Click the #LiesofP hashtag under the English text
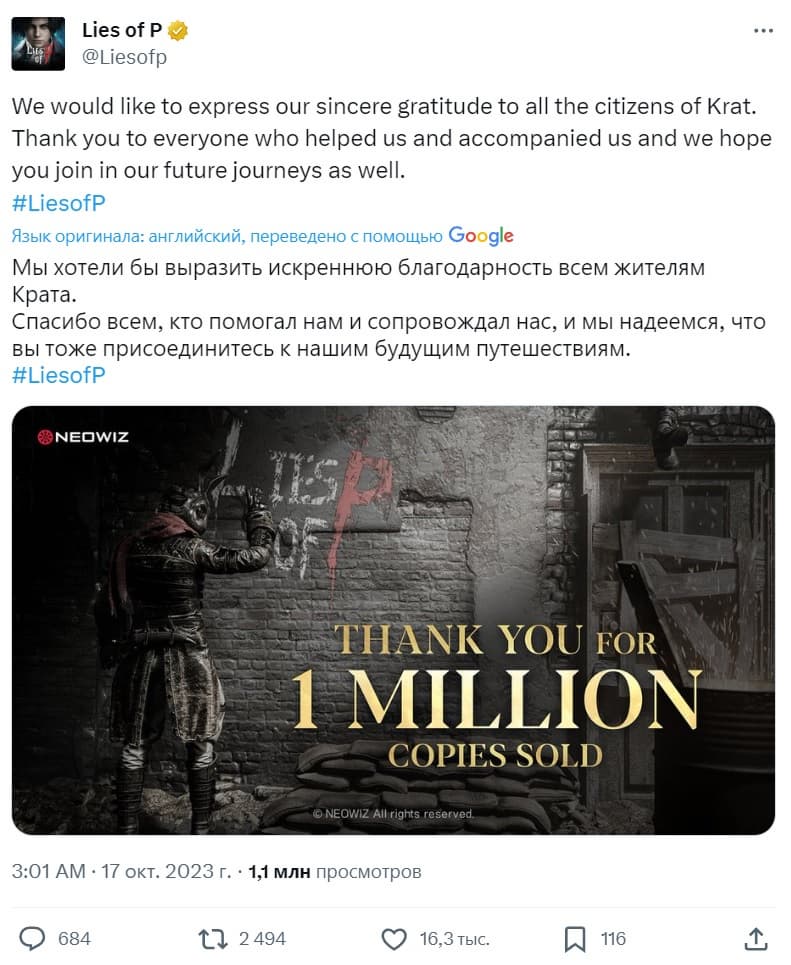The height and width of the screenshot is (965, 791). point(59,203)
